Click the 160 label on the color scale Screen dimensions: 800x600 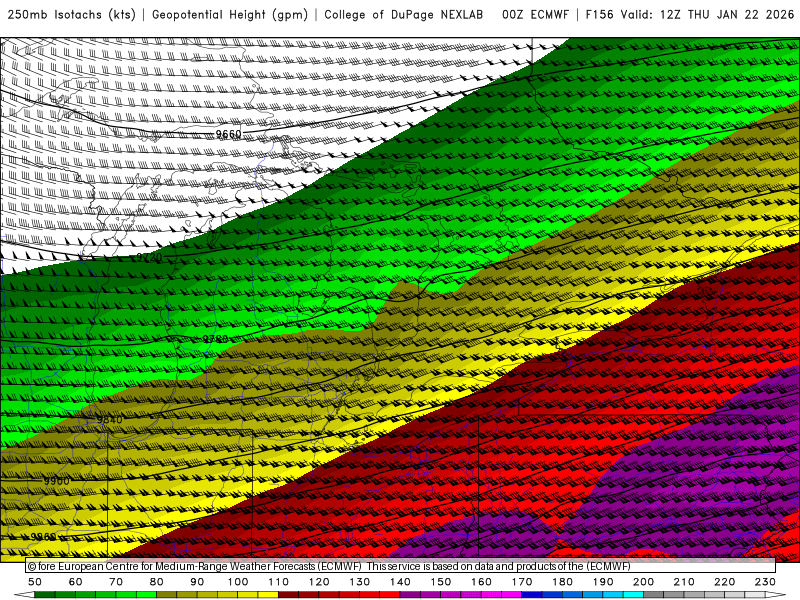(x=482, y=582)
